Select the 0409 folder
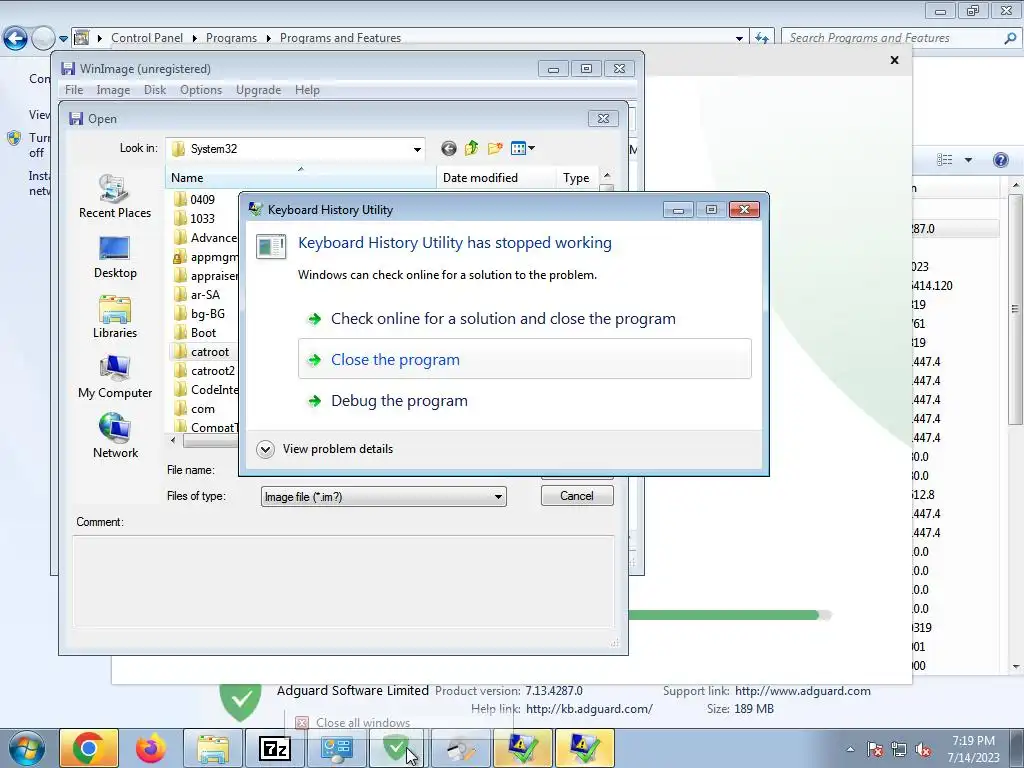Viewport: 1024px width, 768px height. 195,200
